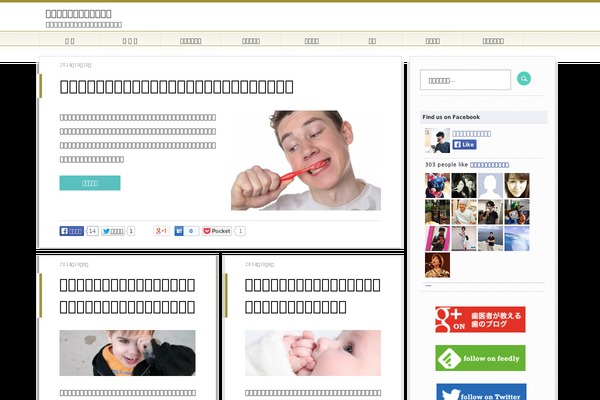The width and height of the screenshot is (600, 400).
Task: Open the black-and-white two women profile photo
Action: point(464,186)
